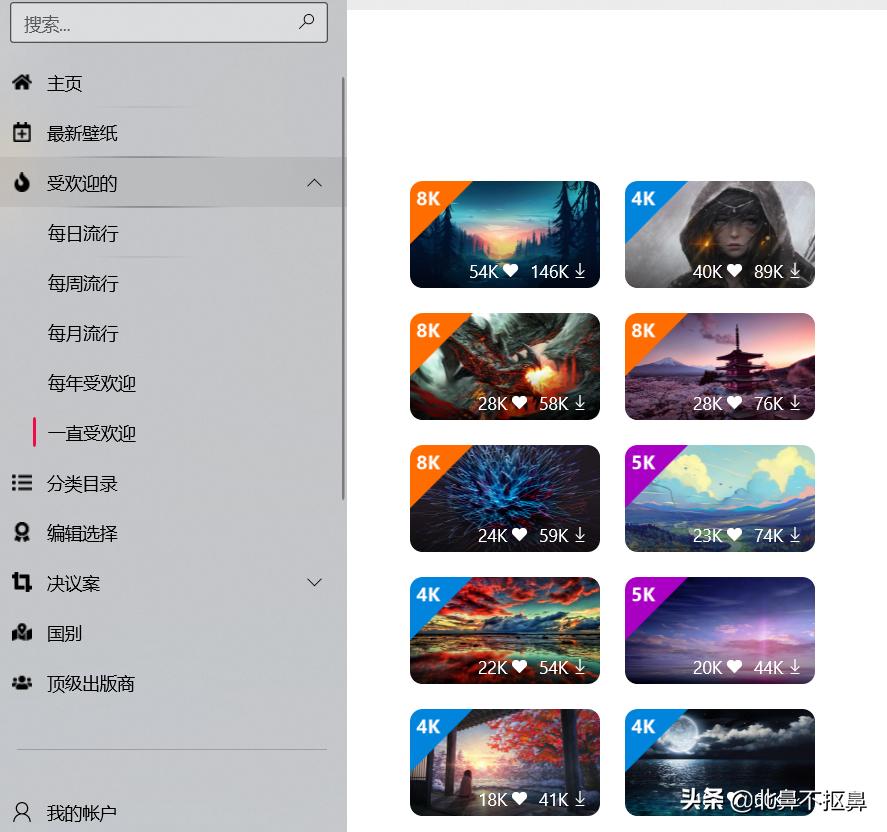Screen dimensions: 887x832
Task: Click the download arrow on the pagoda wallpaper
Action: [795, 403]
